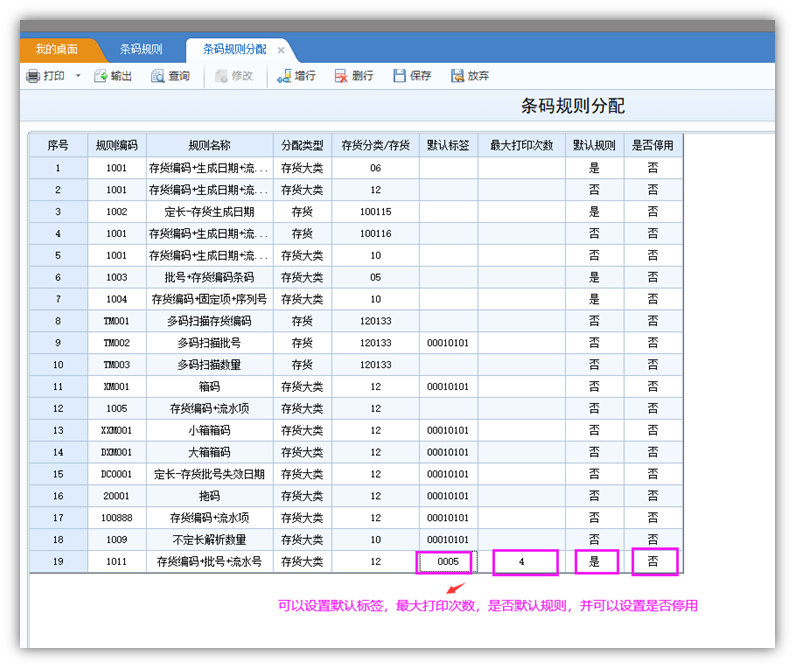
Task: Select row number 13 header cell
Action: (x=58, y=430)
